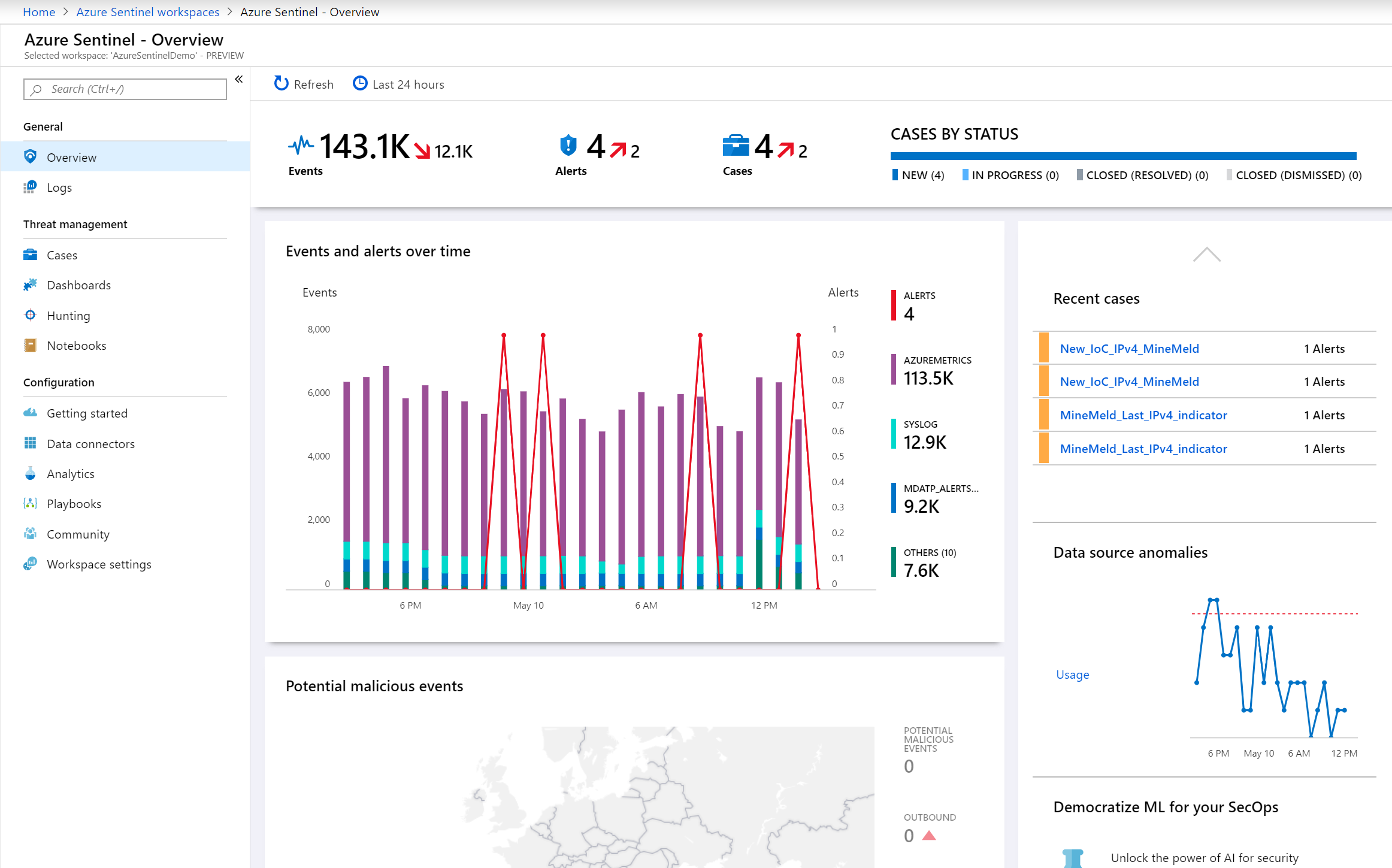Open second MineMeld_Last_IPv4_indicator case
The height and width of the screenshot is (868, 1392).
click(x=1143, y=449)
